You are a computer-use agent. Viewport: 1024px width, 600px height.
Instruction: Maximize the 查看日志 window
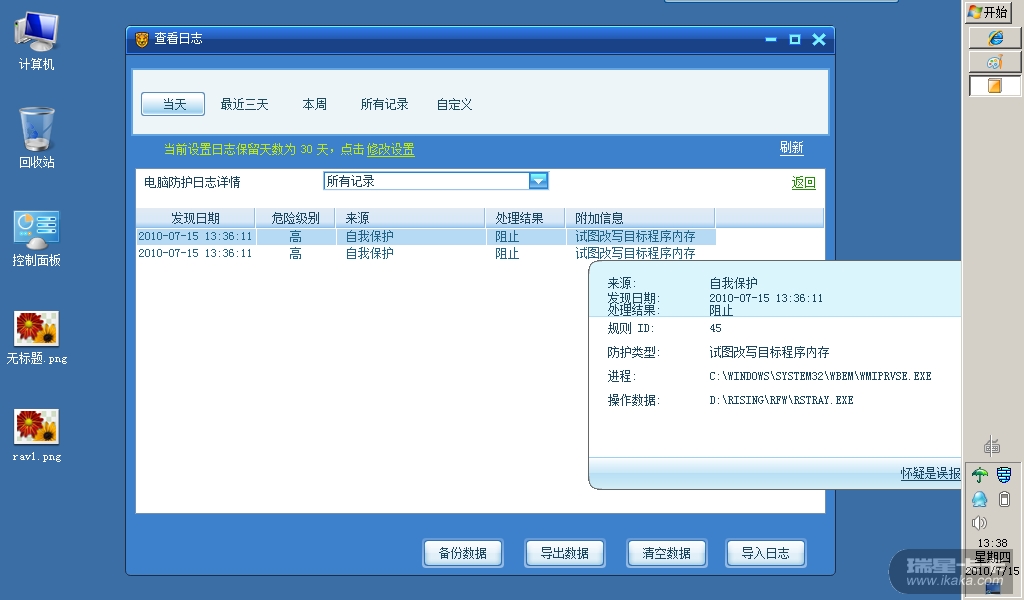(x=795, y=40)
